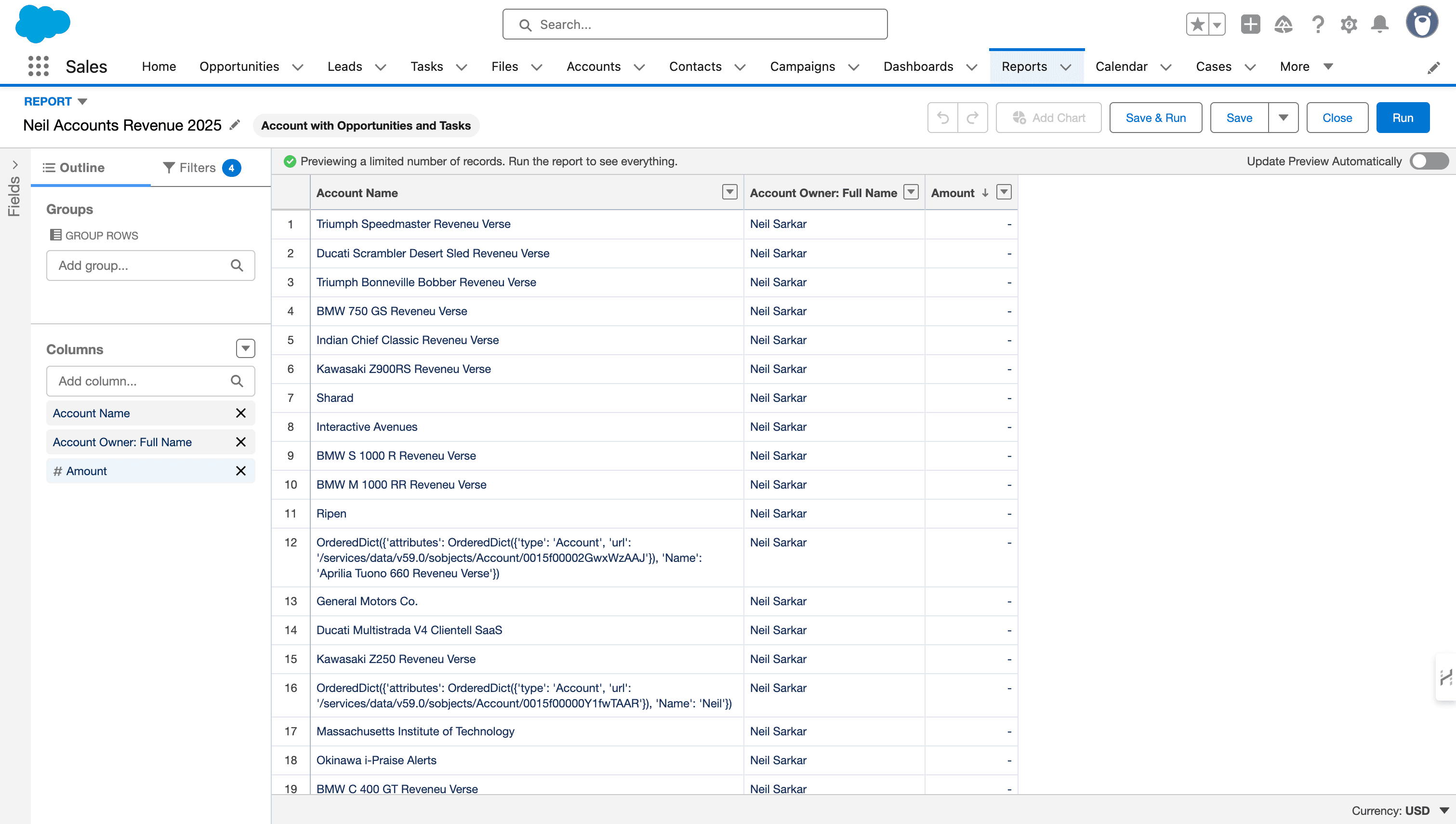Screen dimensions: 1456x824
Task: Open the Save dropdown arrow
Action: 1283,118
